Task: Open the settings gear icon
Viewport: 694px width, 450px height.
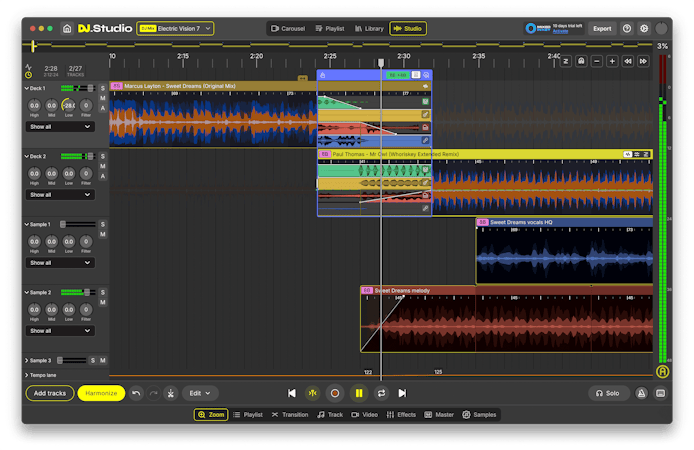Action: 644,29
